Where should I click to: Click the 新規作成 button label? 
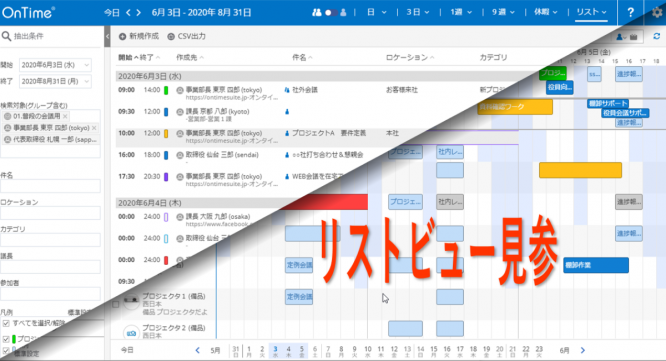tap(144, 37)
